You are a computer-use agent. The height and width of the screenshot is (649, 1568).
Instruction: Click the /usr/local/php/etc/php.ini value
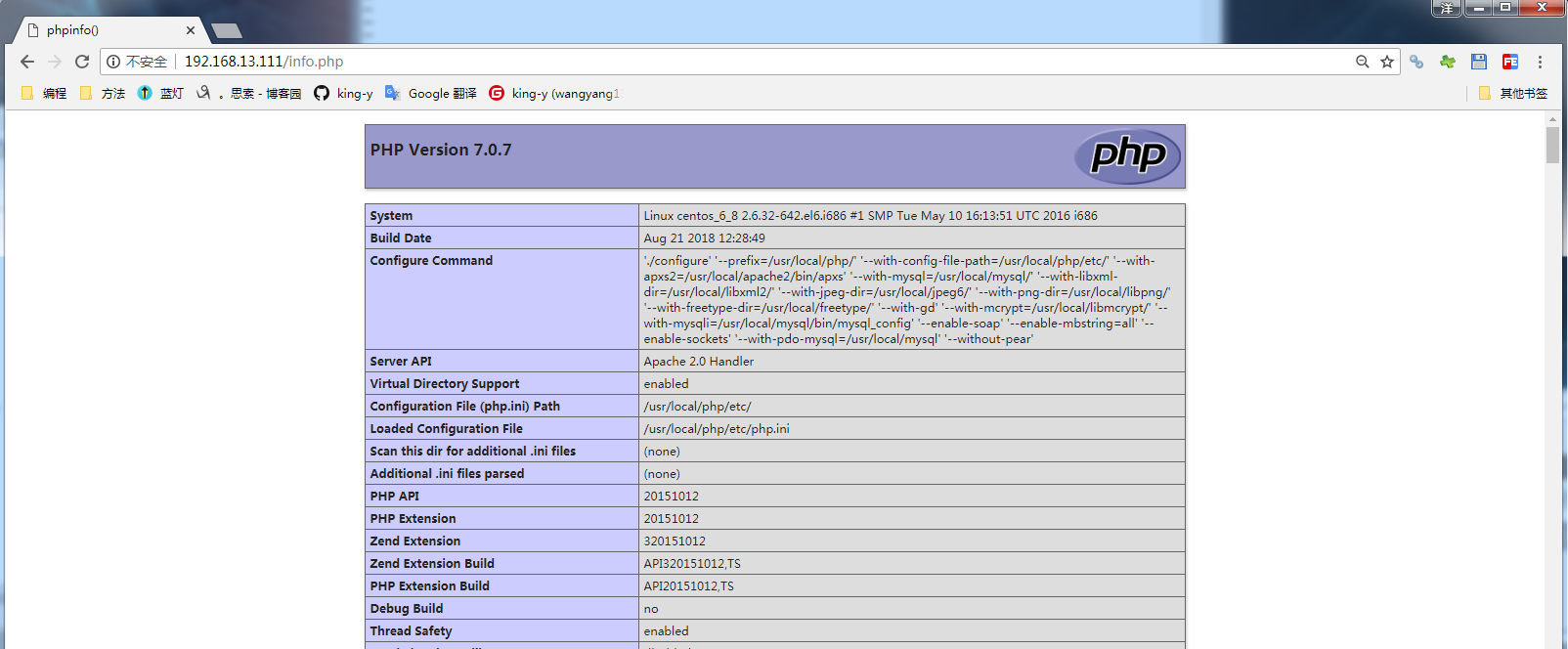click(x=717, y=428)
